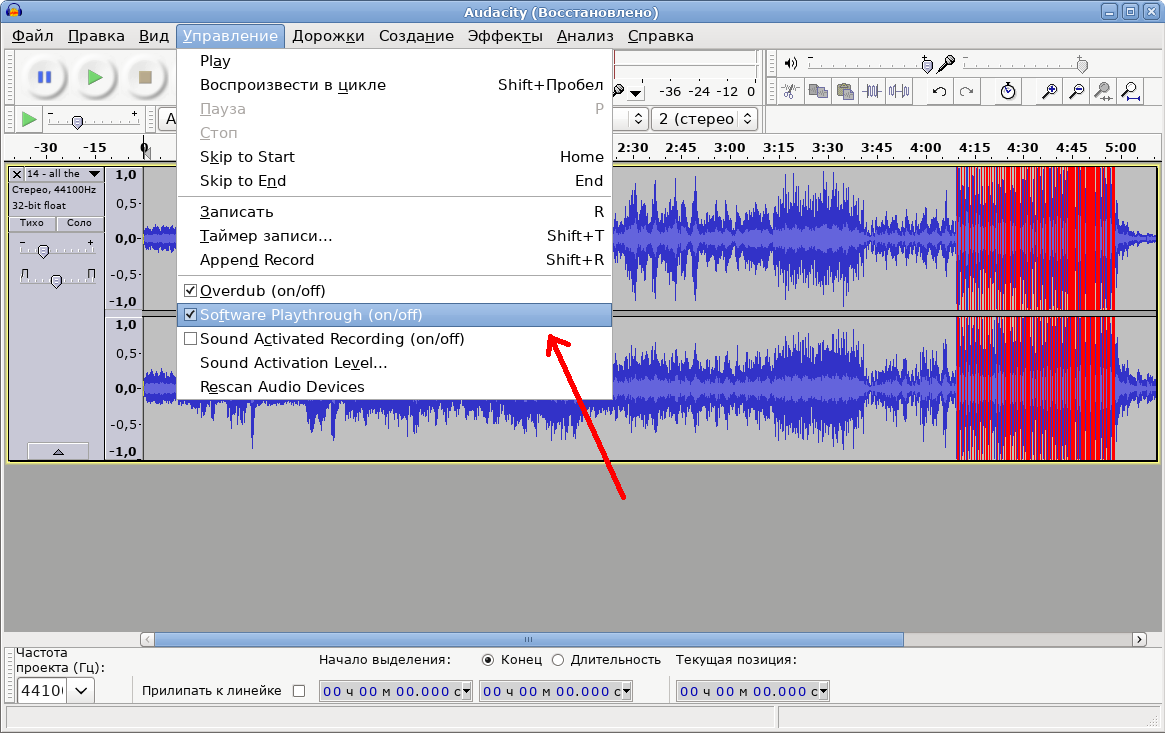Choose Таймер записи... menu entry

click(394, 236)
